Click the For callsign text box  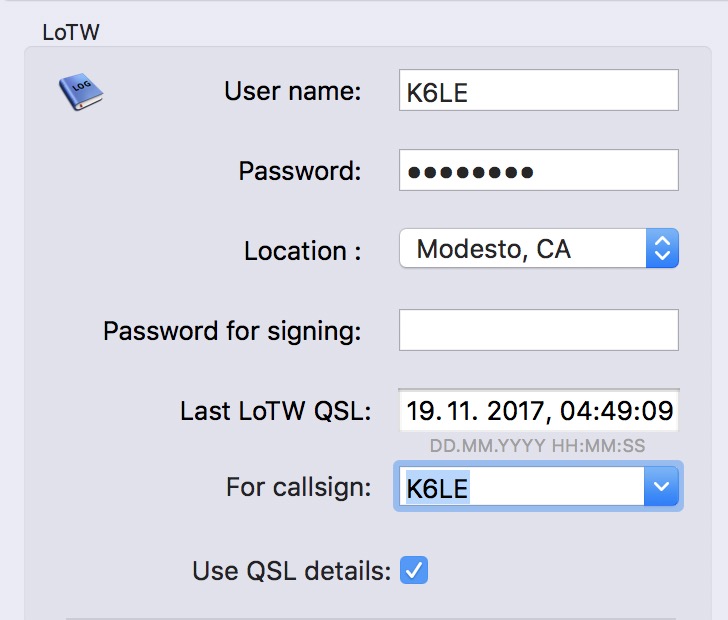520,488
